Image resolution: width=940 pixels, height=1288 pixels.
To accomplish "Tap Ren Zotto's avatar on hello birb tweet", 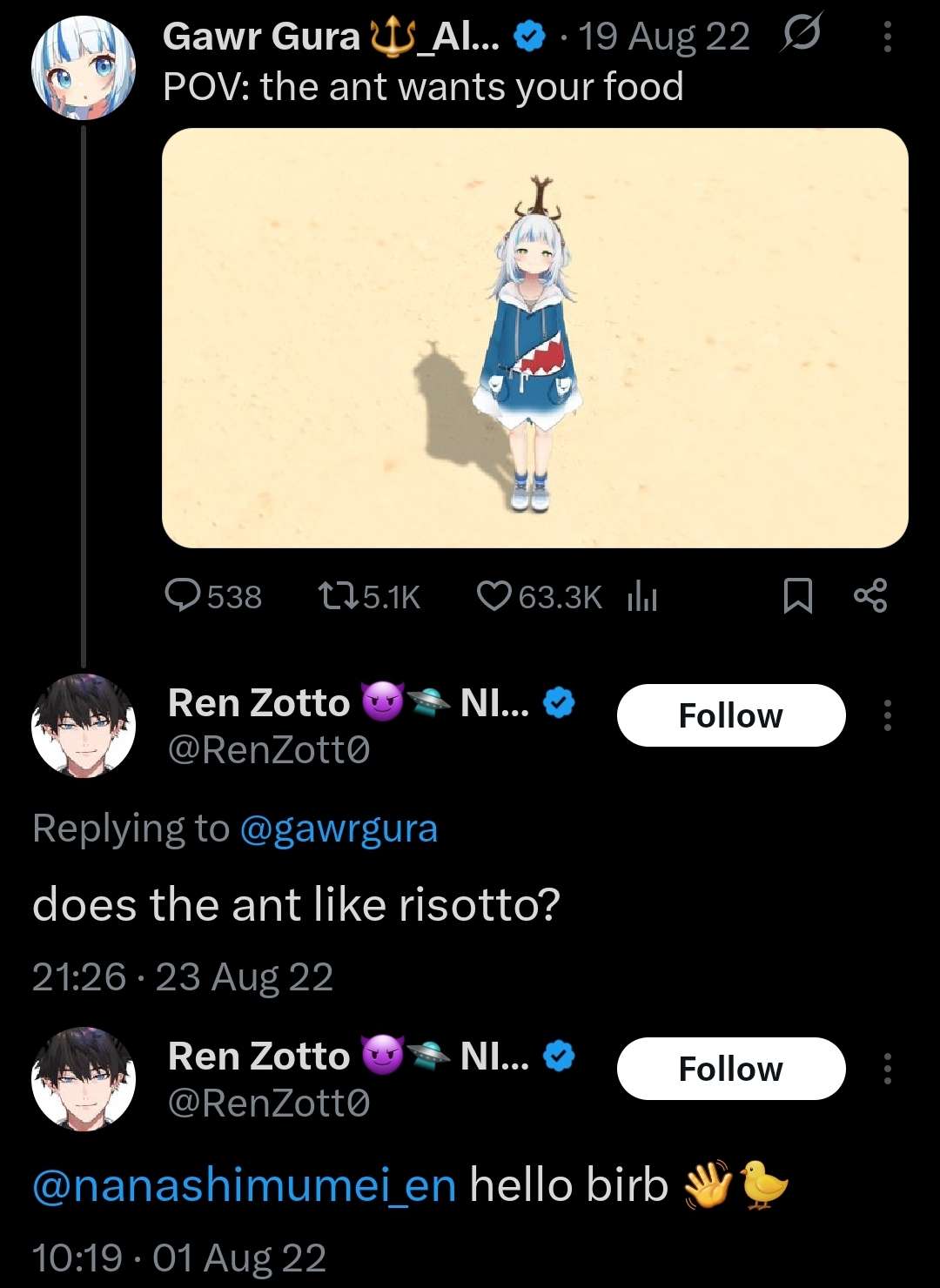I will pyautogui.click(x=84, y=1078).
